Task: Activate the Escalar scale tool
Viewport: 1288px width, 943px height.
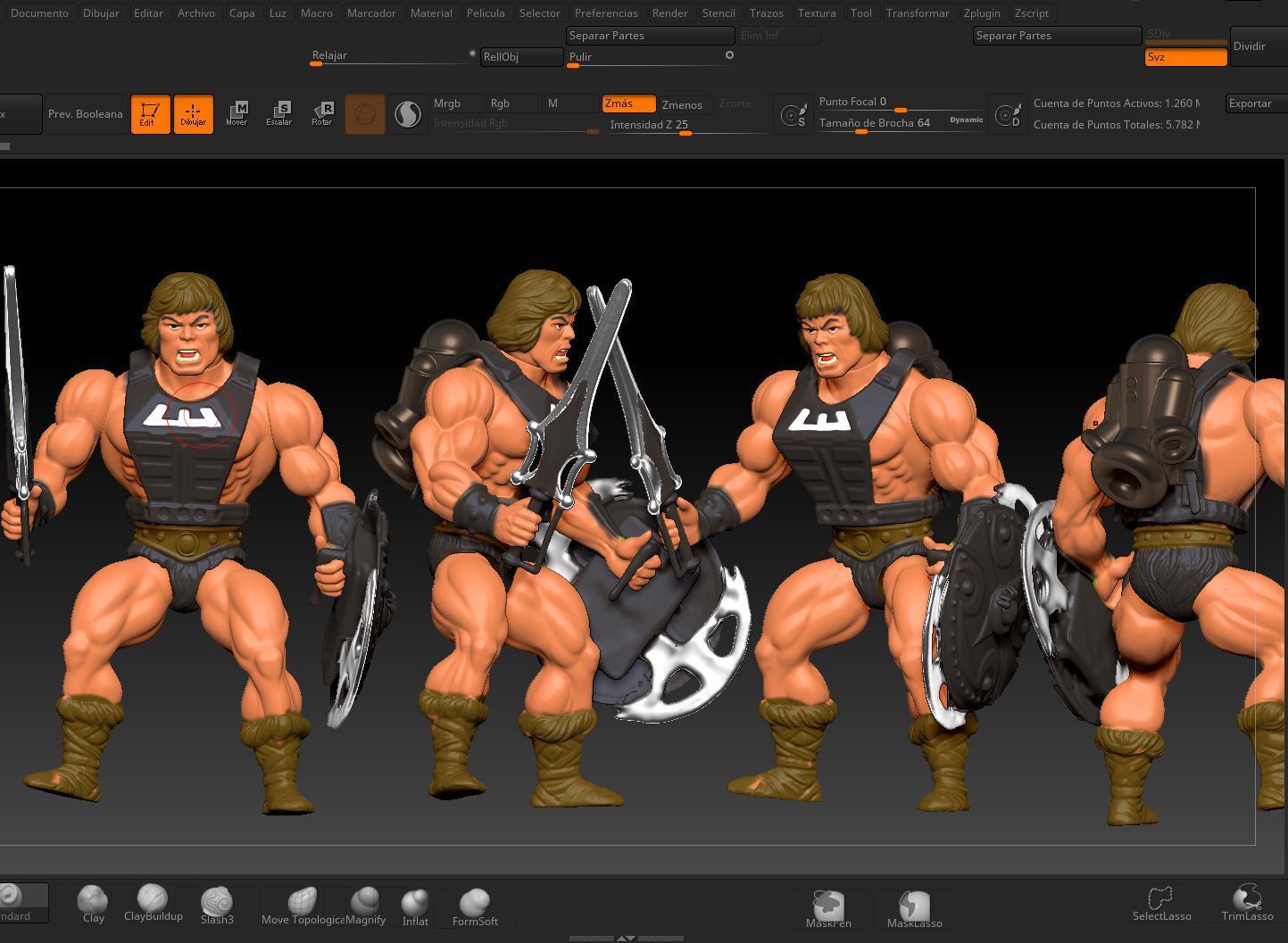Action: (x=279, y=113)
